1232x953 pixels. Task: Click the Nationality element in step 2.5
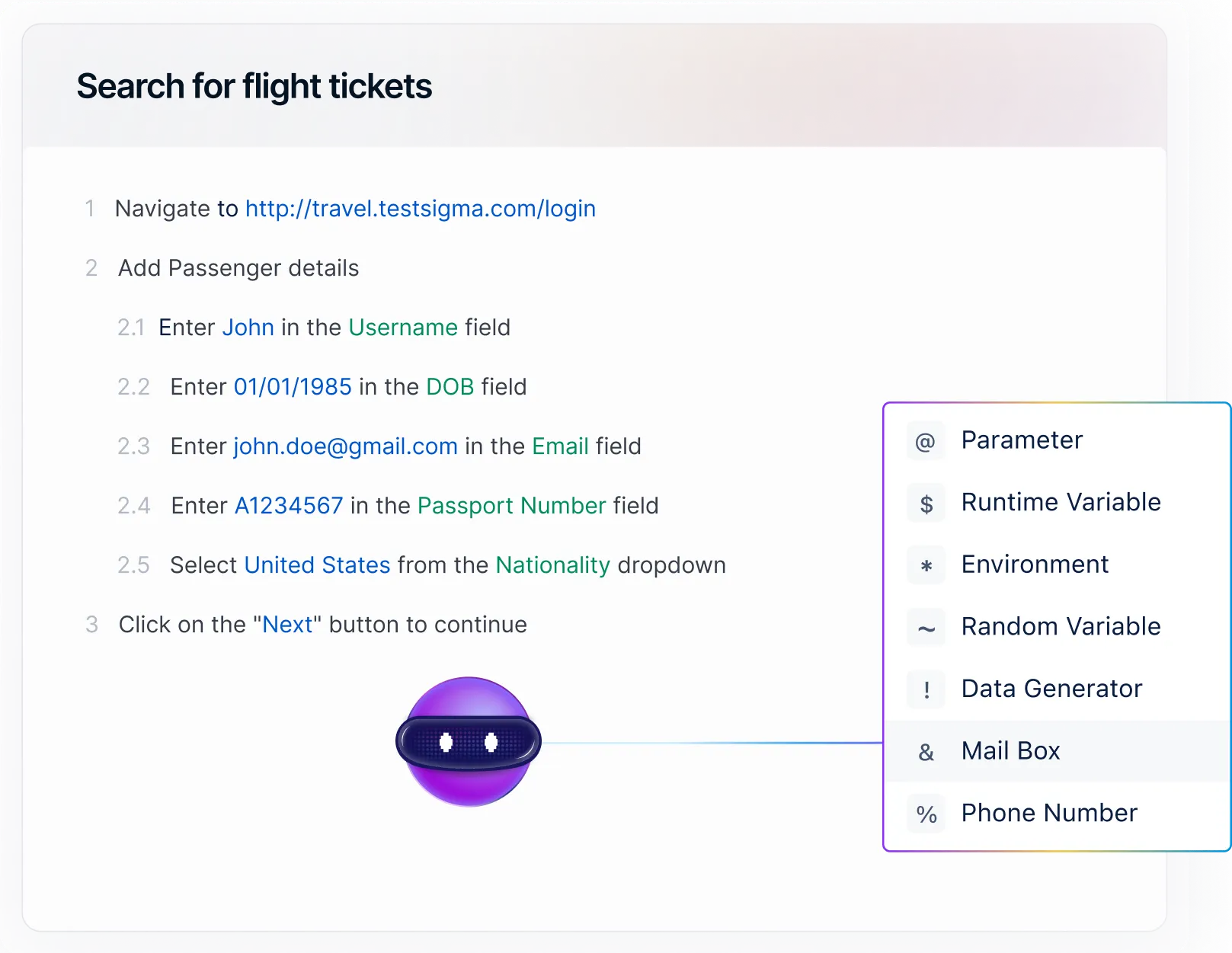(x=552, y=565)
